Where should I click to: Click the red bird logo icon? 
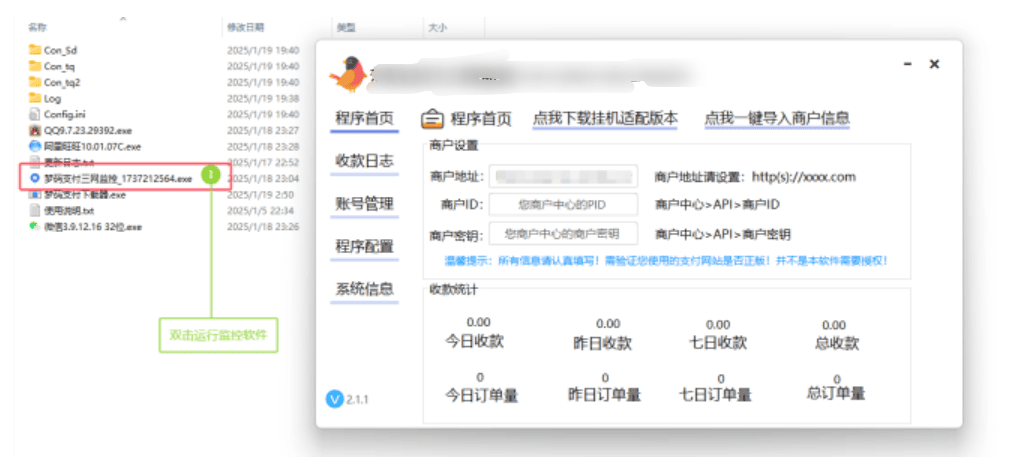point(348,73)
